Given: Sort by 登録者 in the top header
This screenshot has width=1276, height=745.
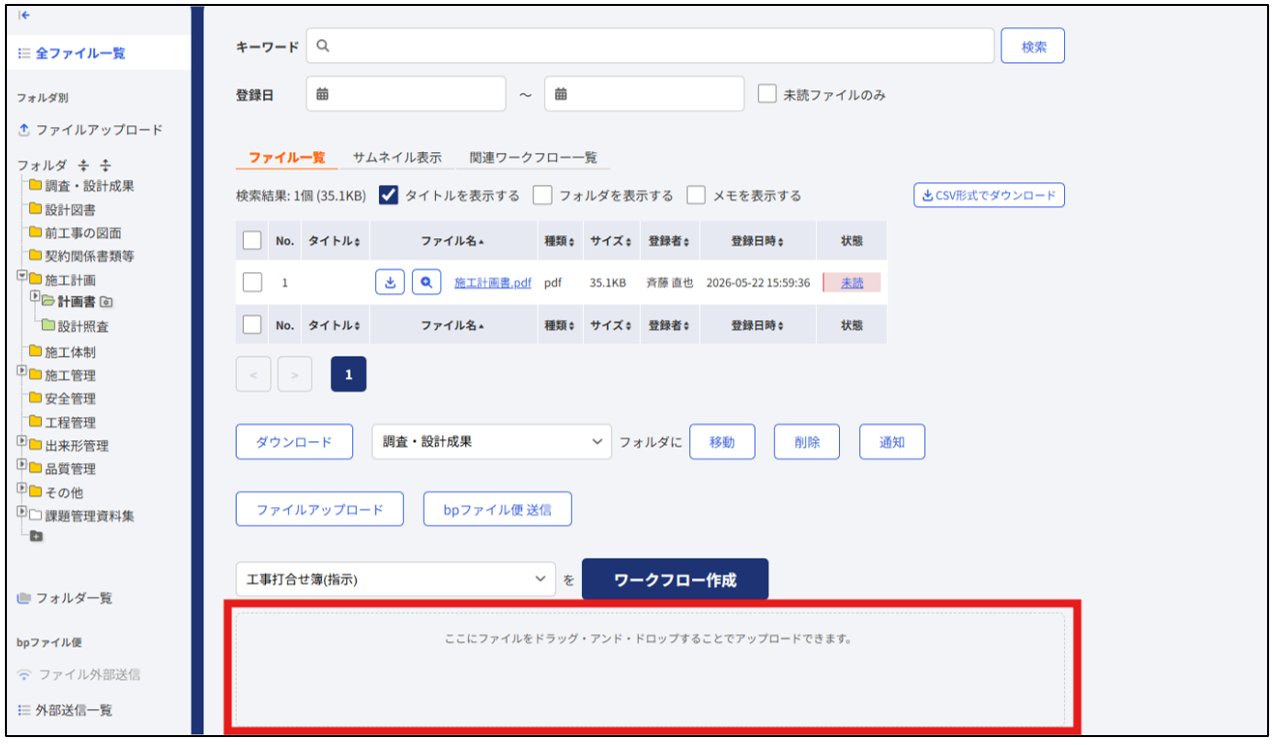Looking at the screenshot, I should (x=670, y=241).
